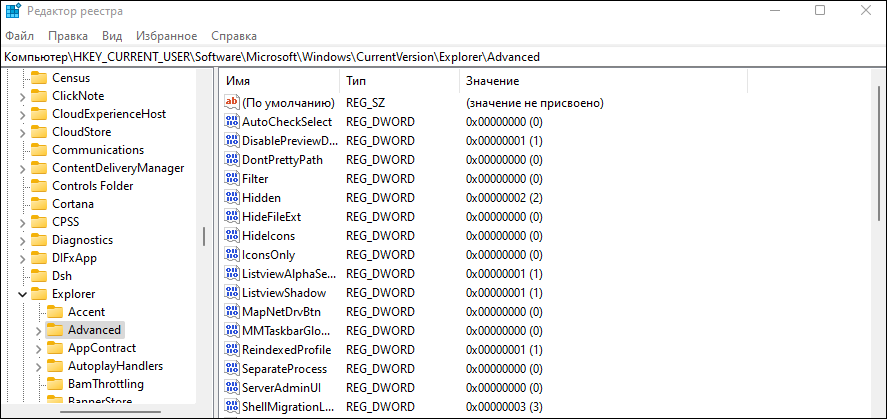This screenshot has height=419, width=887.
Task: Click the DWORD icon next to Filter
Action: (x=232, y=179)
